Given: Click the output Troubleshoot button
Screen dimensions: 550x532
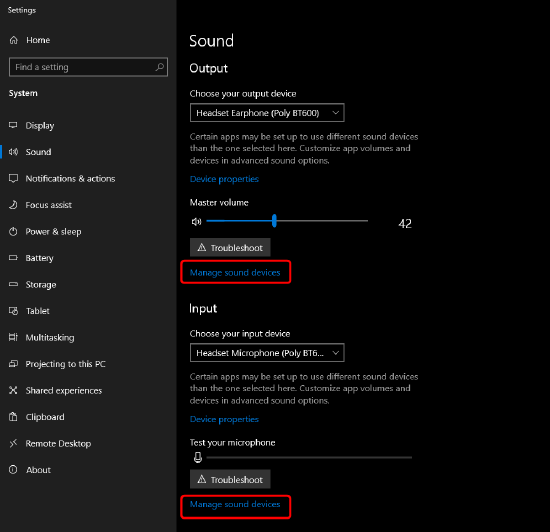Looking at the screenshot, I should click(x=230, y=248).
